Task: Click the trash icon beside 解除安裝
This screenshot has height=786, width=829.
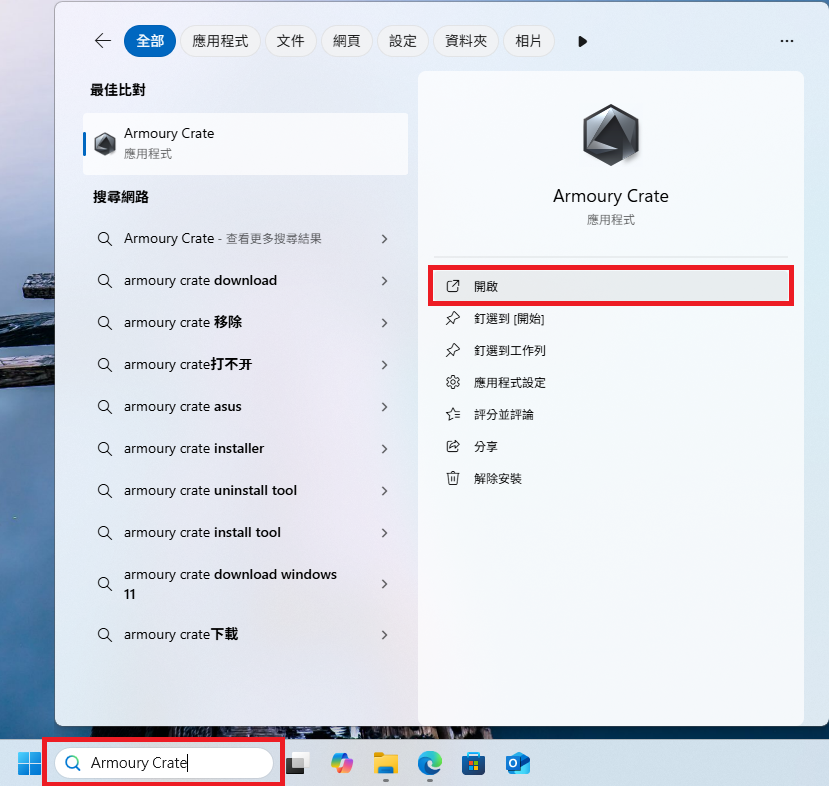Action: 453,478
